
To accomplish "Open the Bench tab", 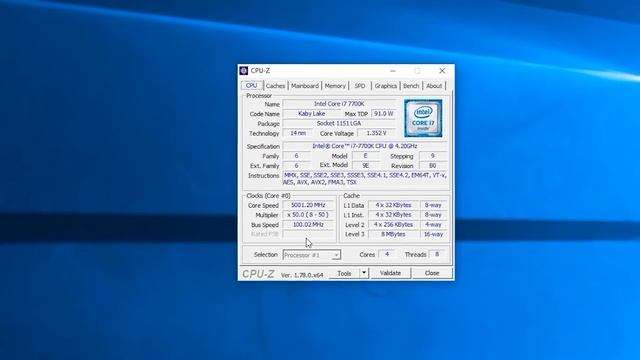I will click(x=411, y=86).
